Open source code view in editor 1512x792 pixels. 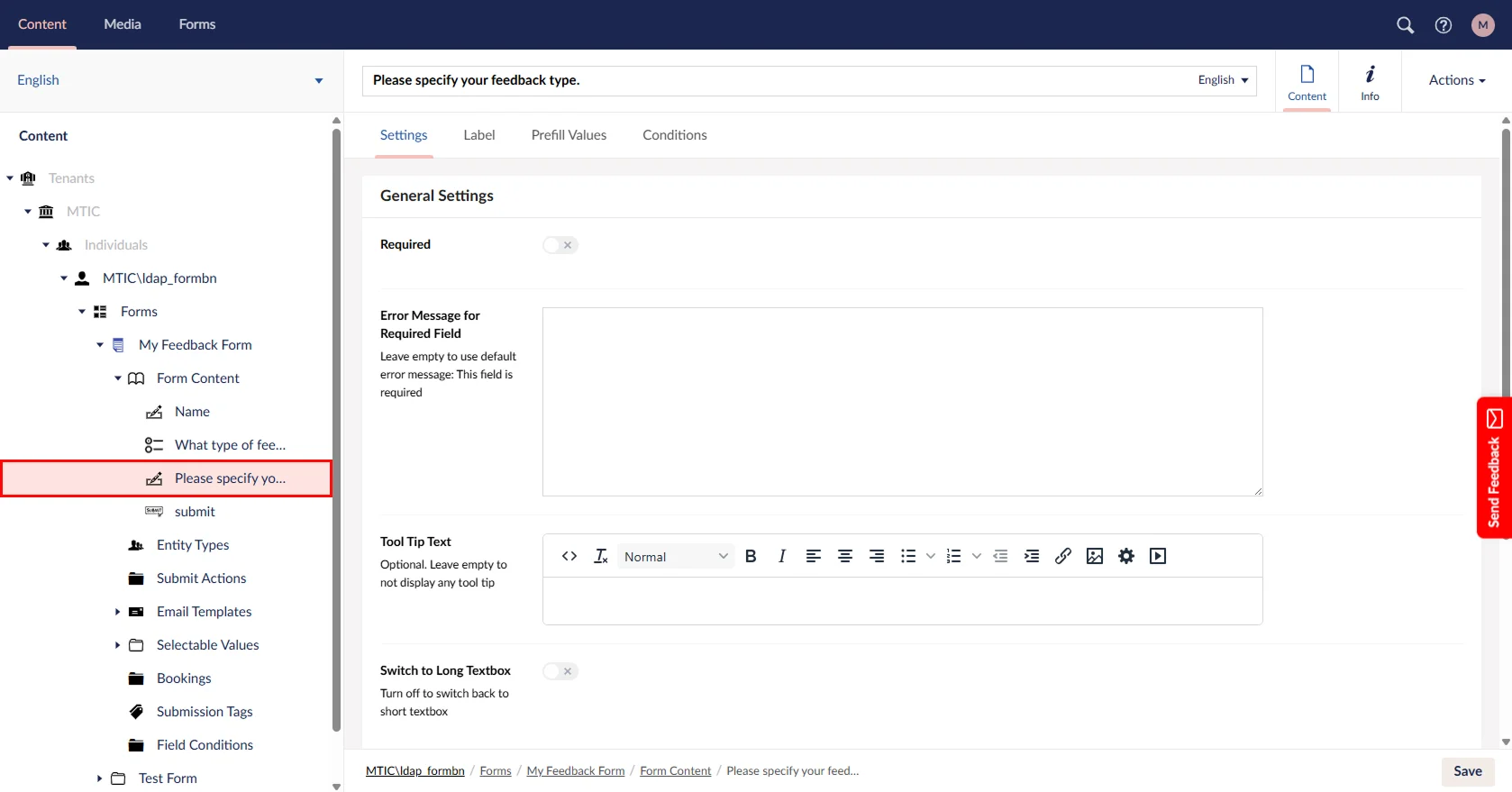point(569,557)
